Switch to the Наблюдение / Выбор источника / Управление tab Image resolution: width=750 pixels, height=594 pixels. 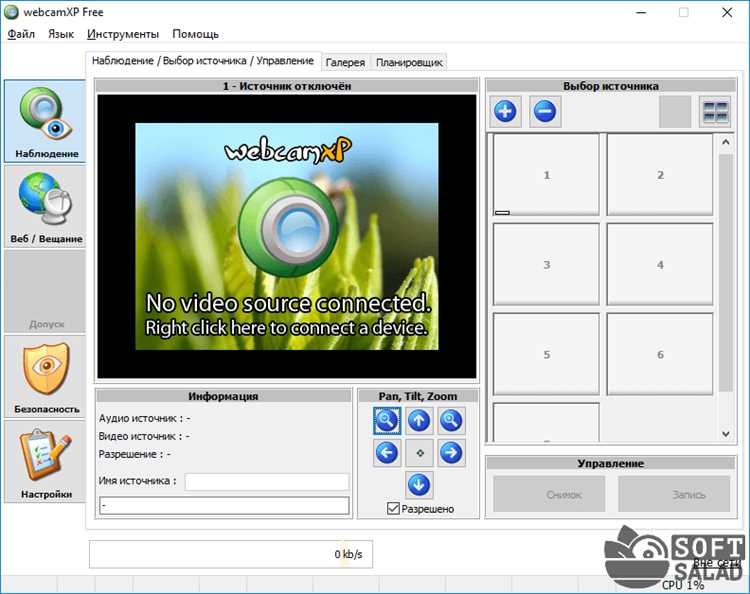coord(203,61)
